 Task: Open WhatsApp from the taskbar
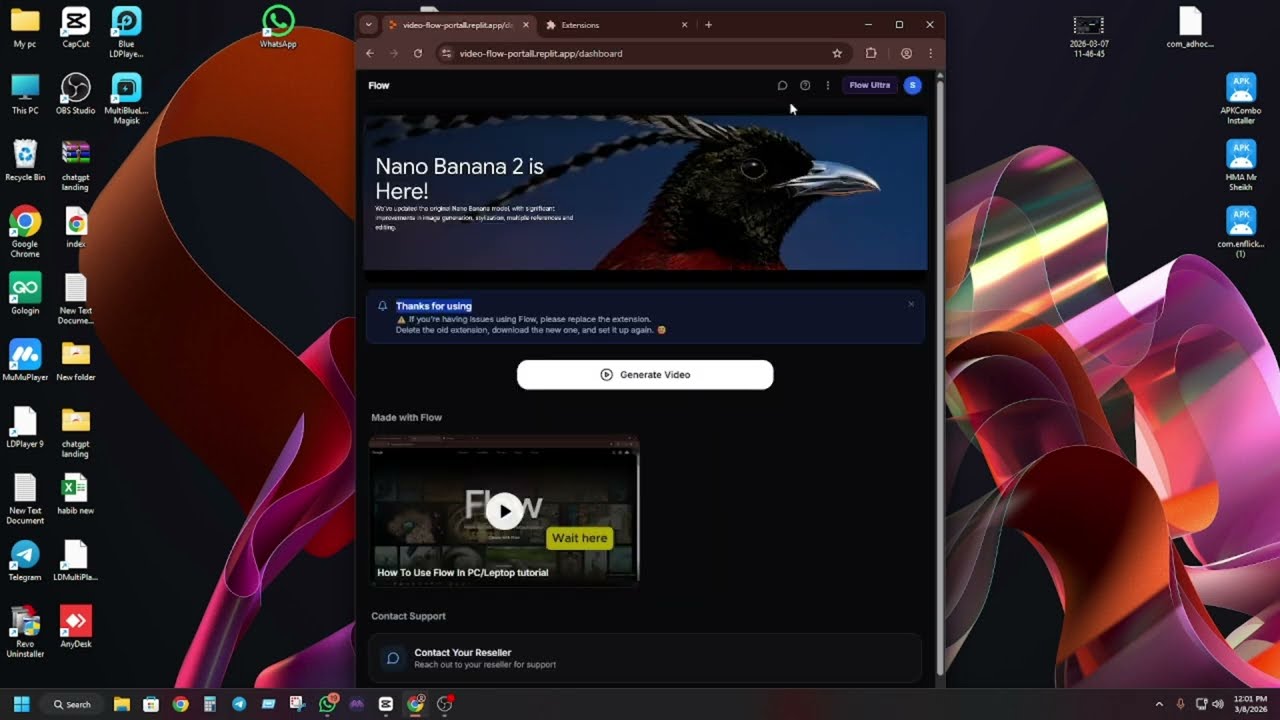[x=327, y=704]
